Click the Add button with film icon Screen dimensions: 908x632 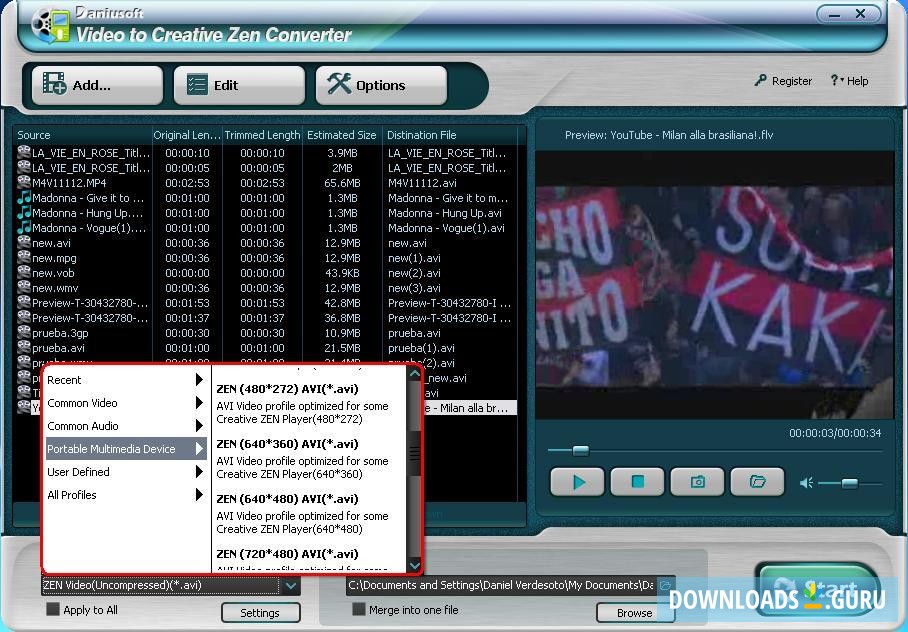point(97,85)
